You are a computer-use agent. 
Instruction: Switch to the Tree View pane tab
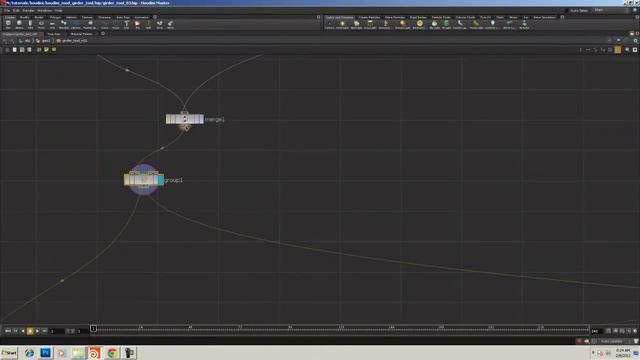53,34
